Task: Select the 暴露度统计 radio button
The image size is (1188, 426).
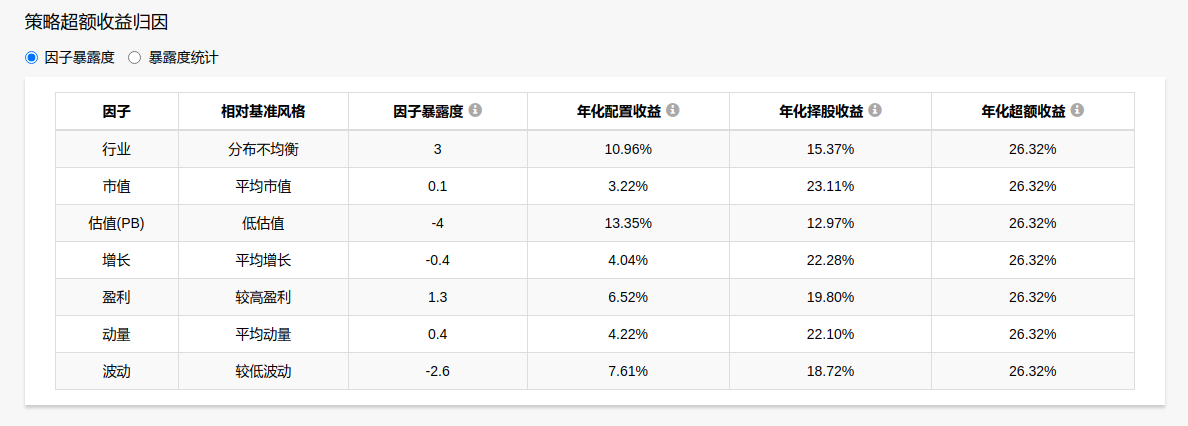Action: pyautogui.click(x=135, y=58)
